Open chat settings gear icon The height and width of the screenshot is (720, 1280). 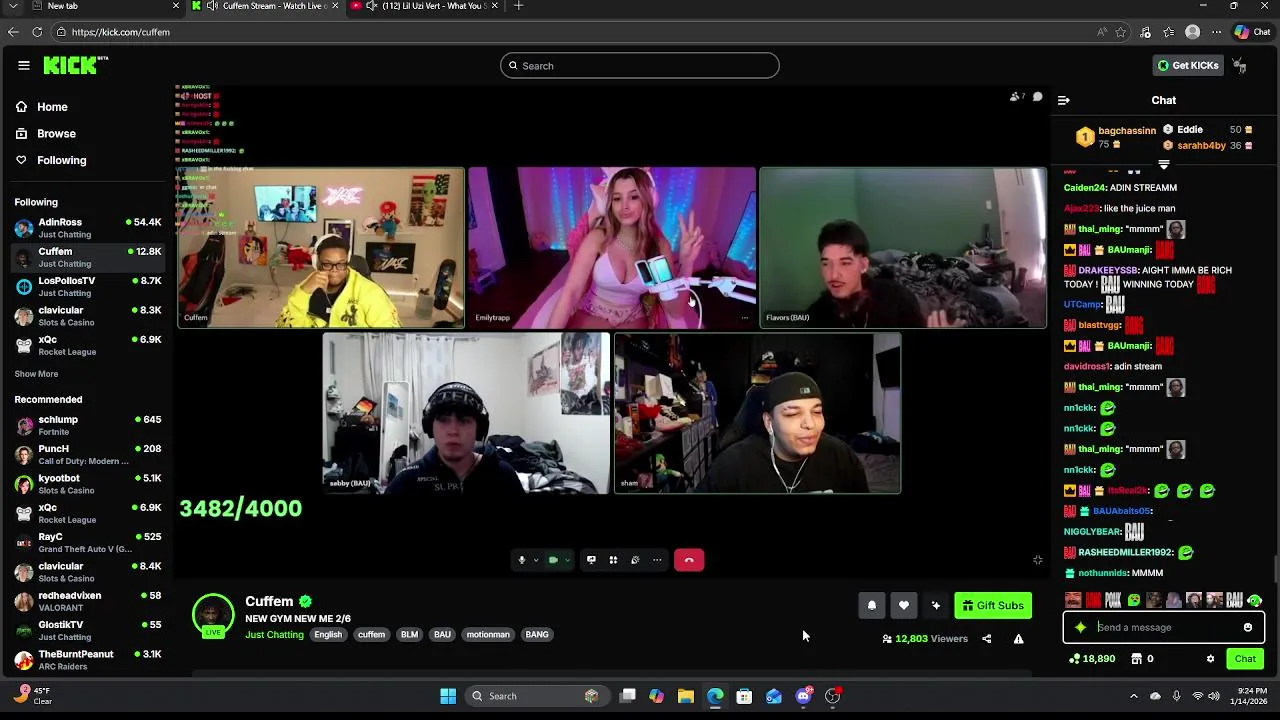pyautogui.click(x=1210, y=659)
